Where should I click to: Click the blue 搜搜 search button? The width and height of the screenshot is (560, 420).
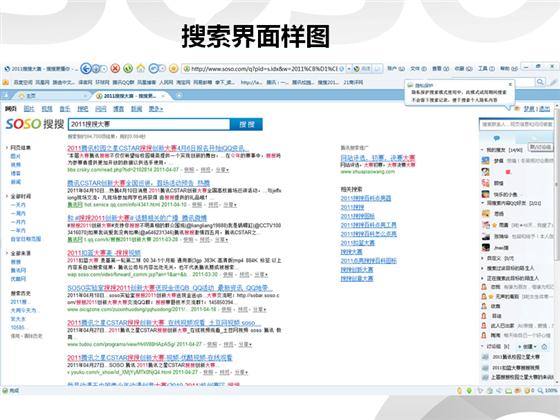coord(246,124)
